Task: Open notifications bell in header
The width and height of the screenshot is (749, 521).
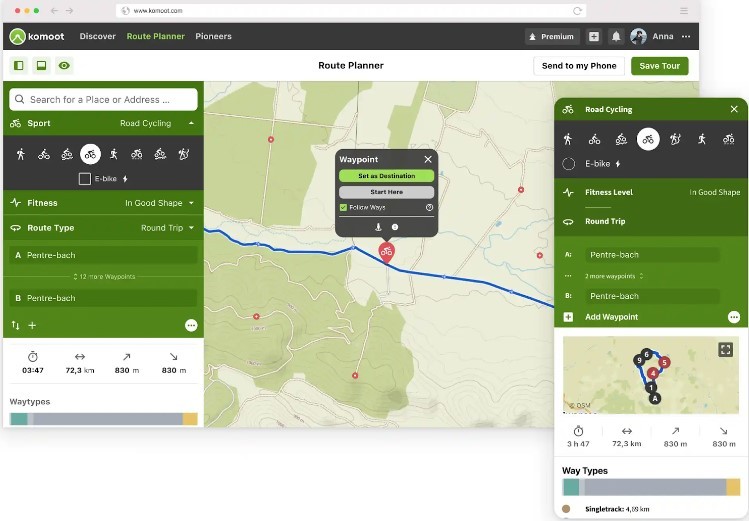Action: [x=616, y=36]
